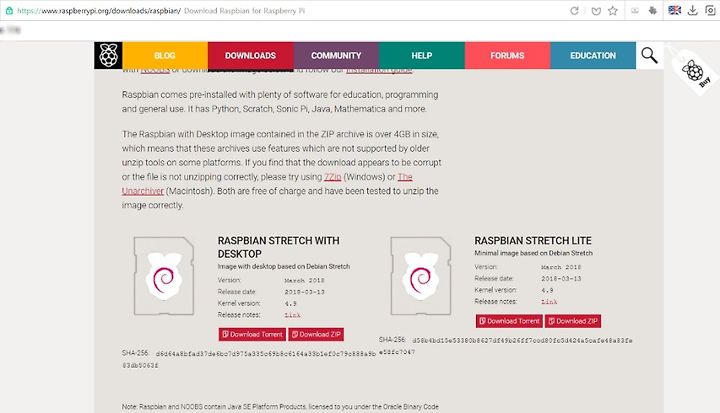The width and height of the screenshot is (720, 413).
Task: Click the RASPBIAN STRETCH LITE heading
Action: point(533,241)
